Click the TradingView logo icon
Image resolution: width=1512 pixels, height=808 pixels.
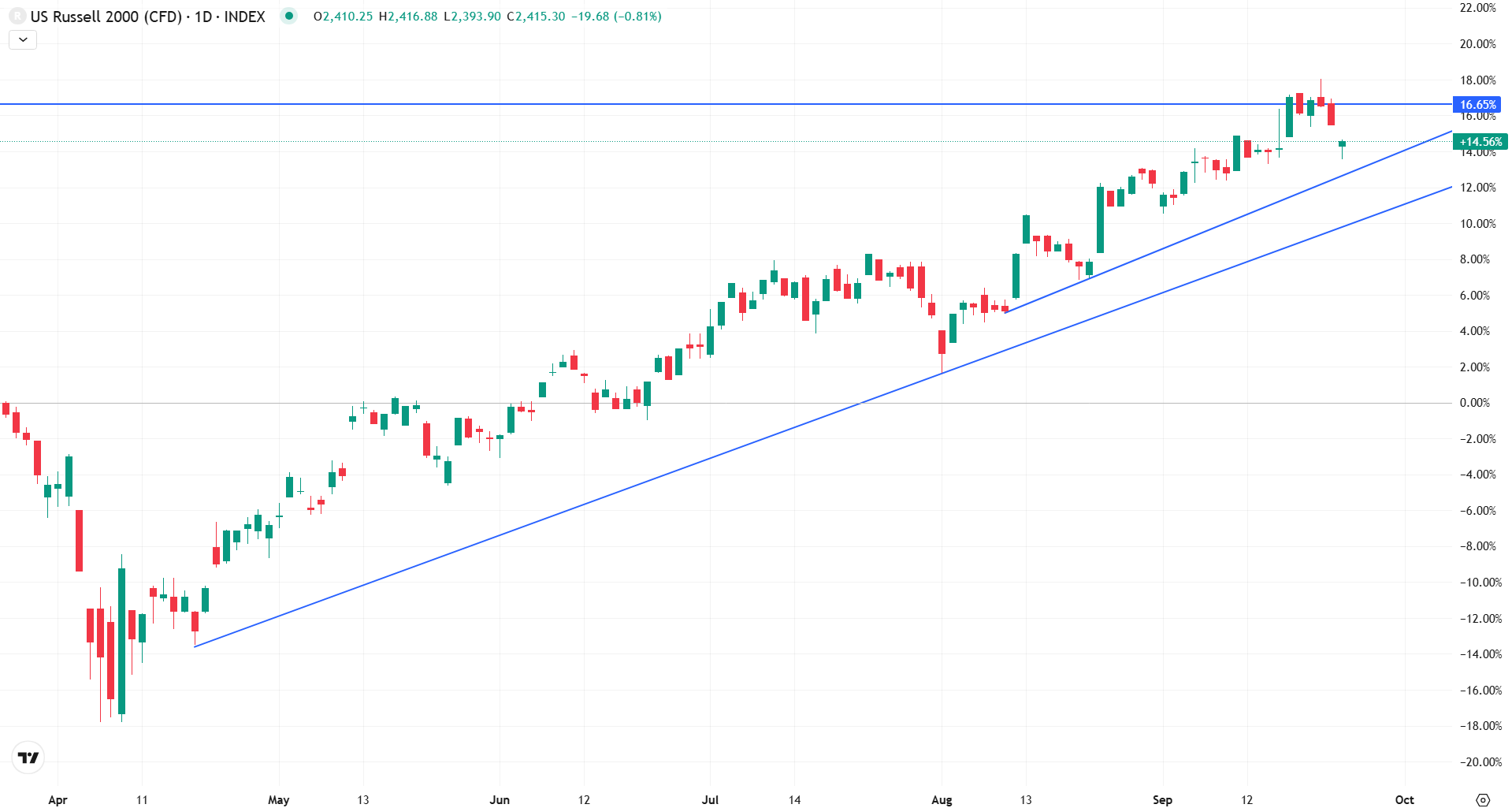[x=28, y=758]
